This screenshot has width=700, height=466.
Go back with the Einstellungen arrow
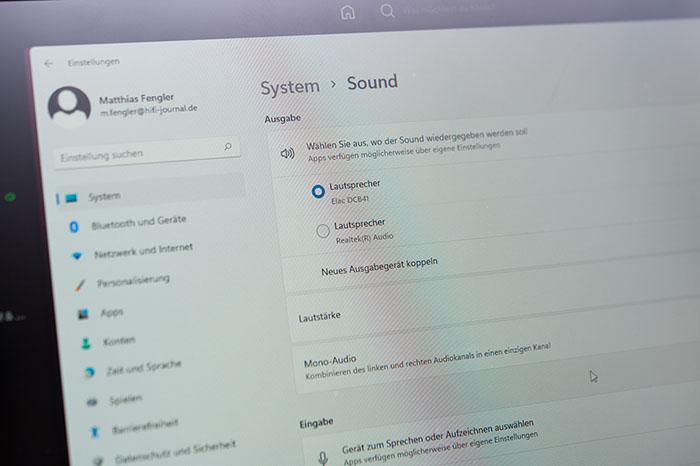[49, 63]
